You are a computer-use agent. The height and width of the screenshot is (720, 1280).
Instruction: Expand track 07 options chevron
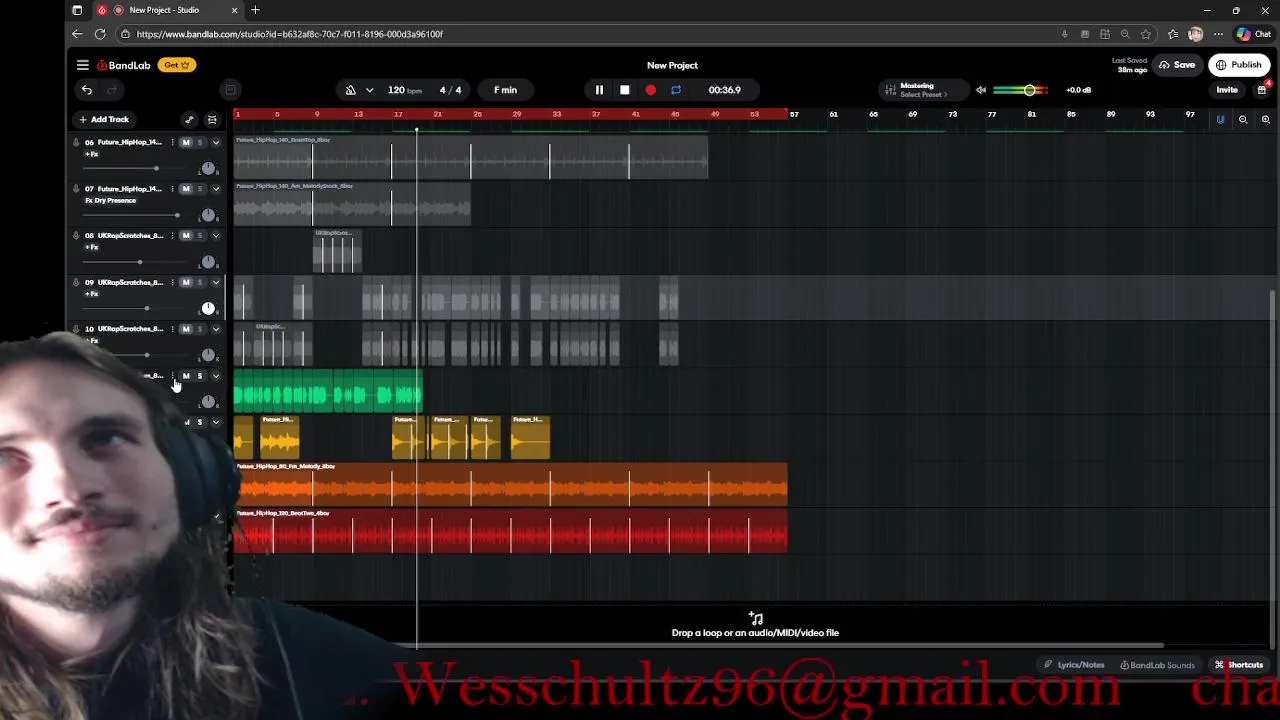215,189
